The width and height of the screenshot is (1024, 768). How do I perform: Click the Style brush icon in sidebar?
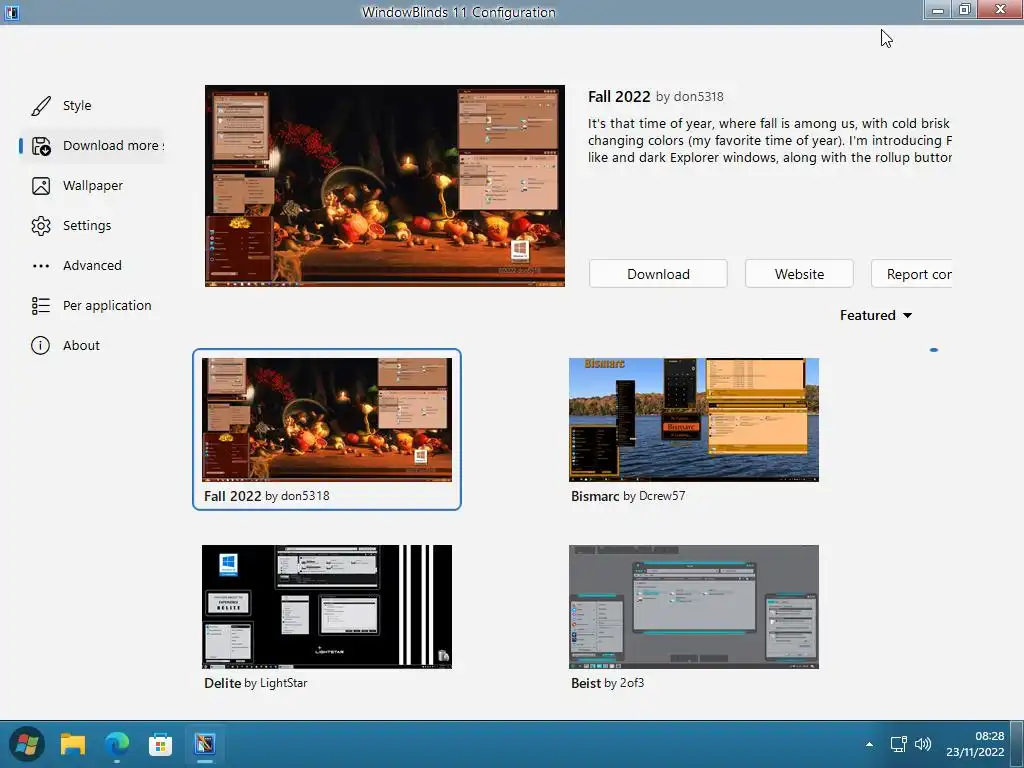(x=40, y=106)
